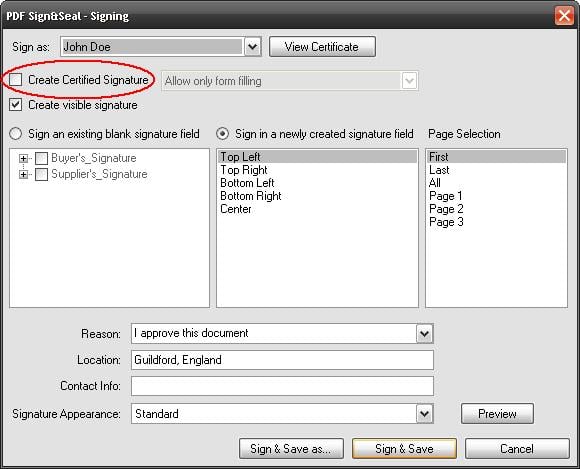Click the Preview button

point(497,414)
